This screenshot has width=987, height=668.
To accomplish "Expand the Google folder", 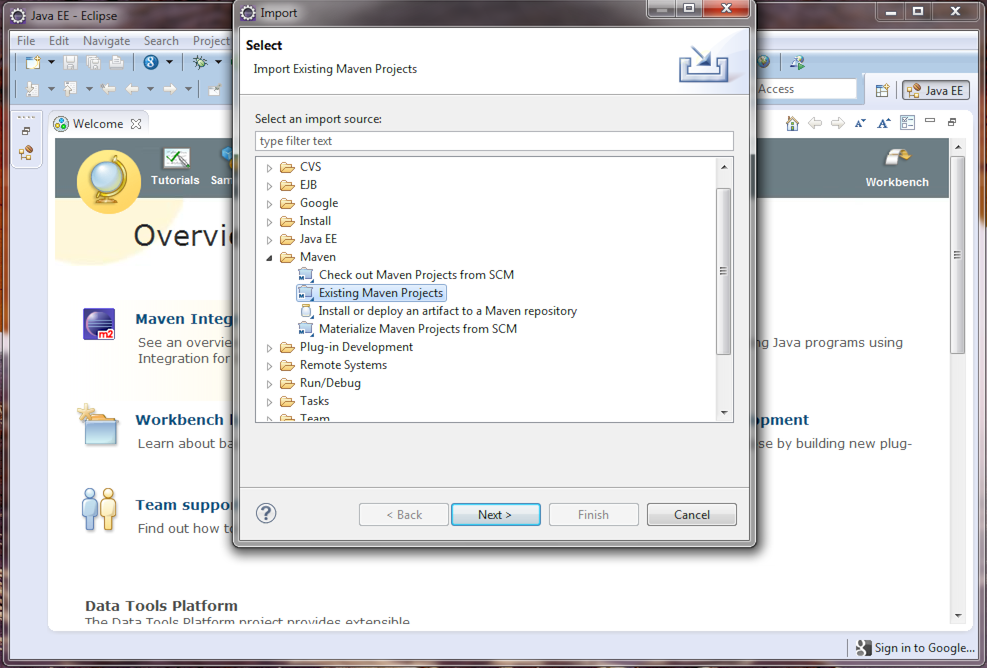I will point(269,204).
